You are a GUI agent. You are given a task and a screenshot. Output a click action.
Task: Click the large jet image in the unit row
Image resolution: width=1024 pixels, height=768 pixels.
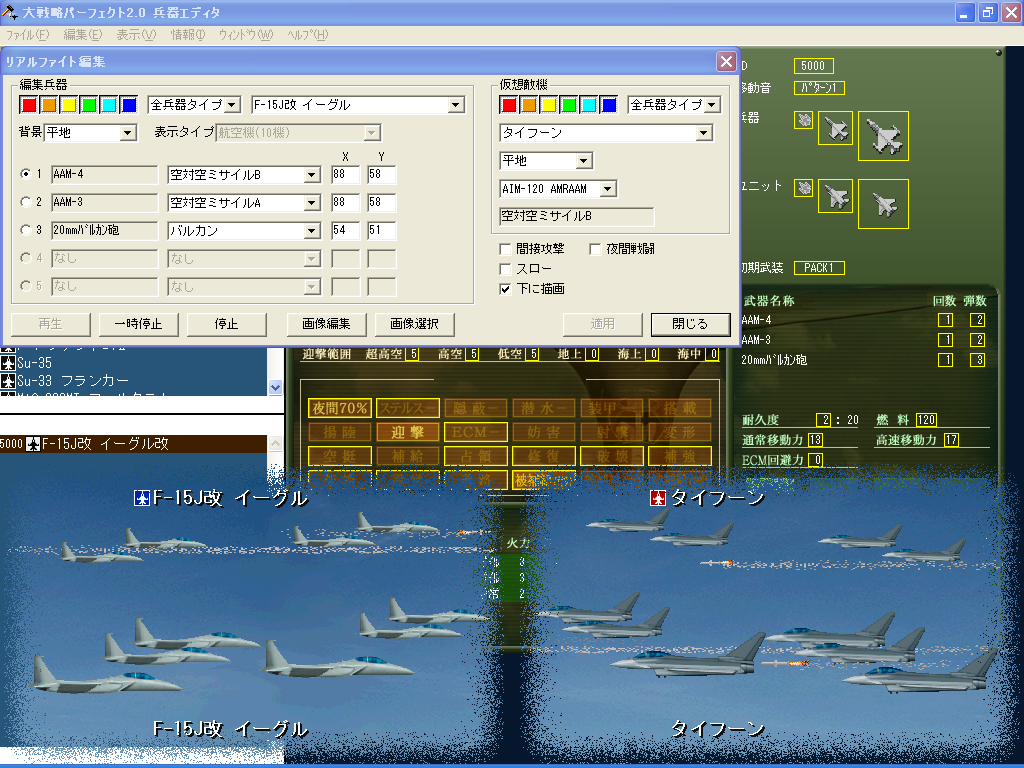coord(882,204)
